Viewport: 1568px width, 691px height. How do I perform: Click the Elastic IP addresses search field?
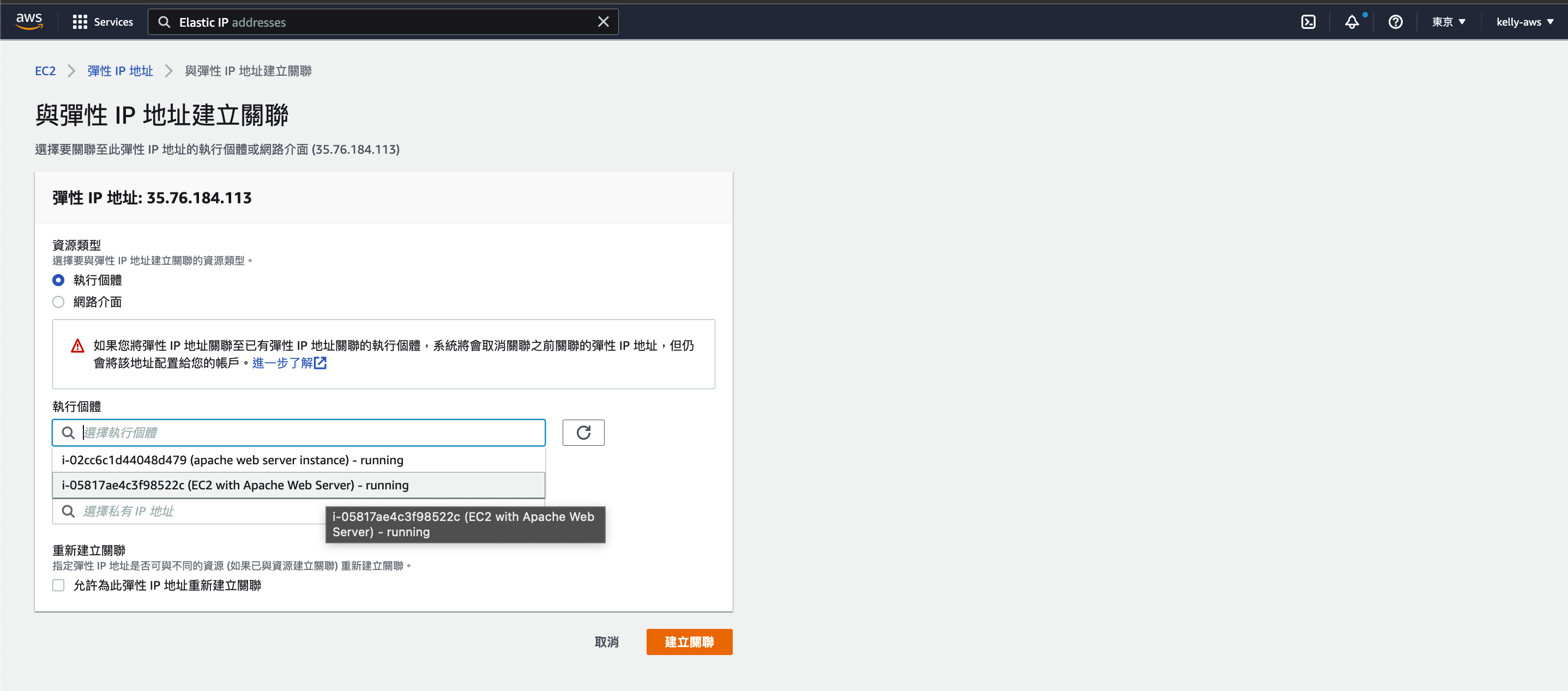coord(383,22)
